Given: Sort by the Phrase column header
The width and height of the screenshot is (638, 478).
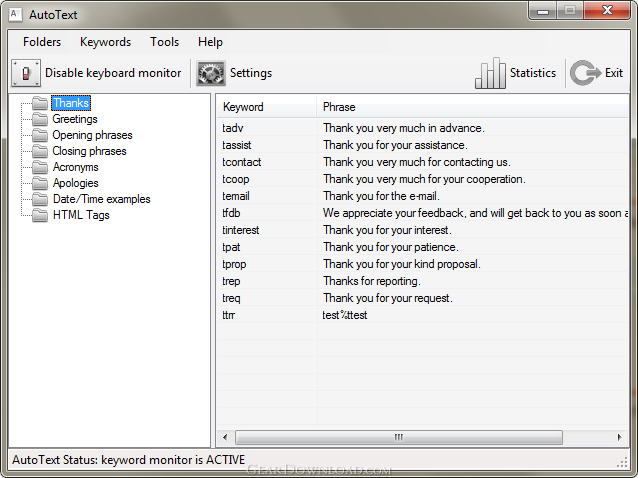Looking at the screenshot, I should tap(472, 107).
